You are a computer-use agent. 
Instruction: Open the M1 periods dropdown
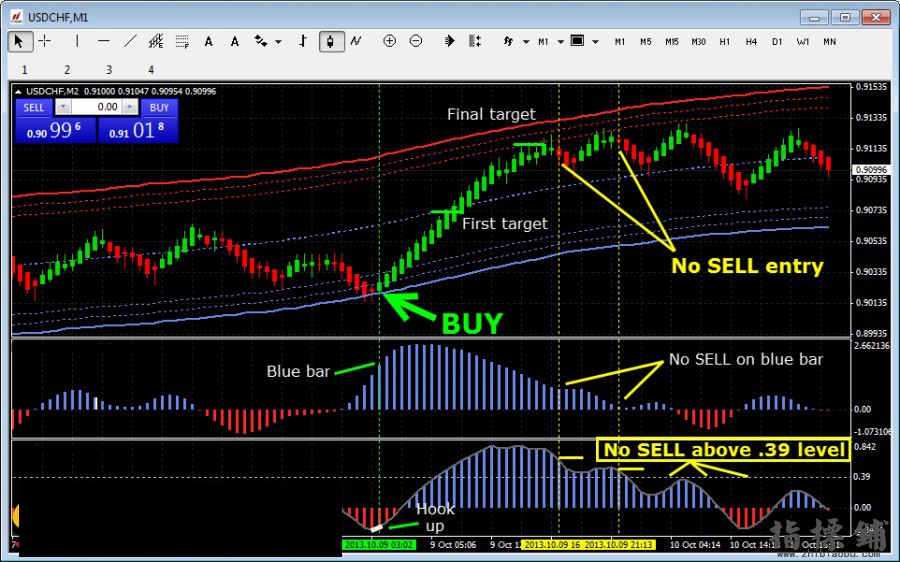[560, 42]
